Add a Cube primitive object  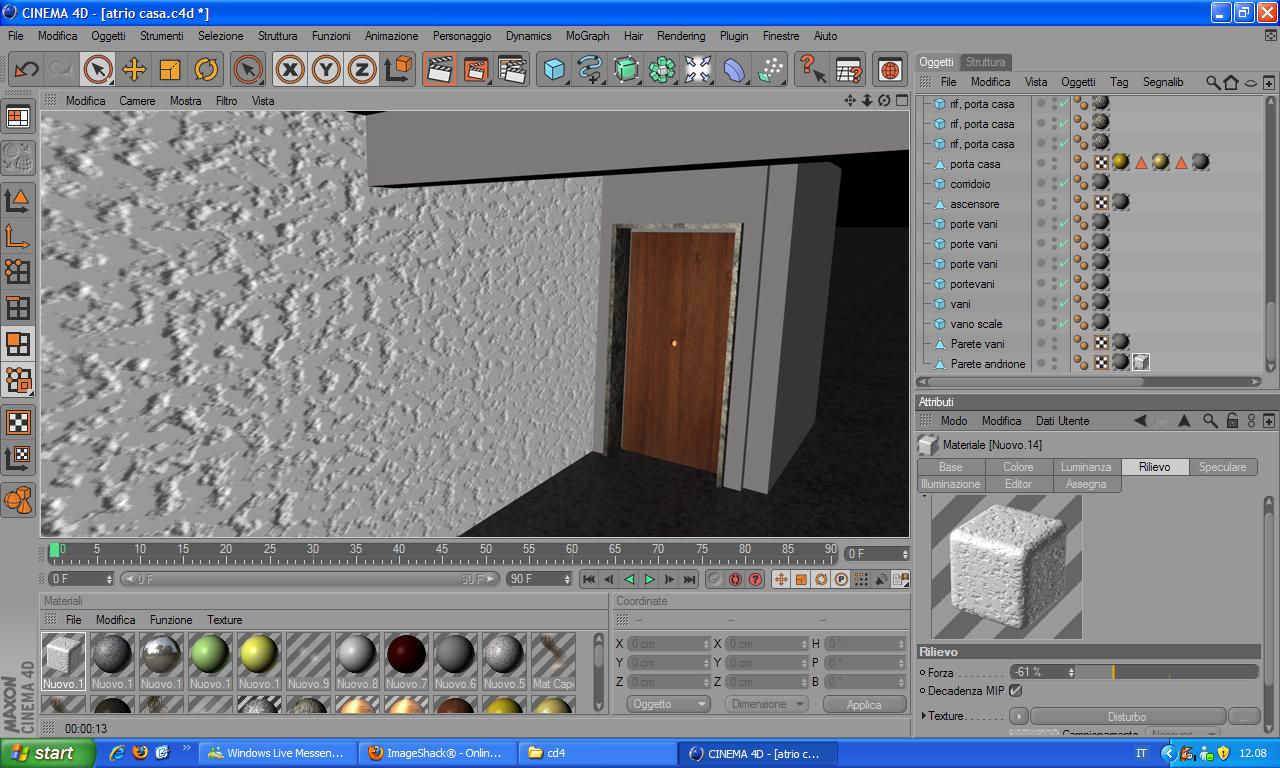point(554,69)
